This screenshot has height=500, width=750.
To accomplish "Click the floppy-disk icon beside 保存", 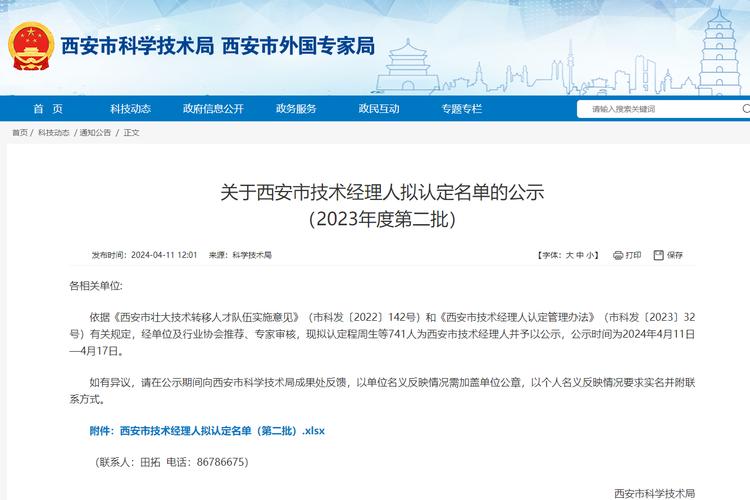I will pos(659,255).
